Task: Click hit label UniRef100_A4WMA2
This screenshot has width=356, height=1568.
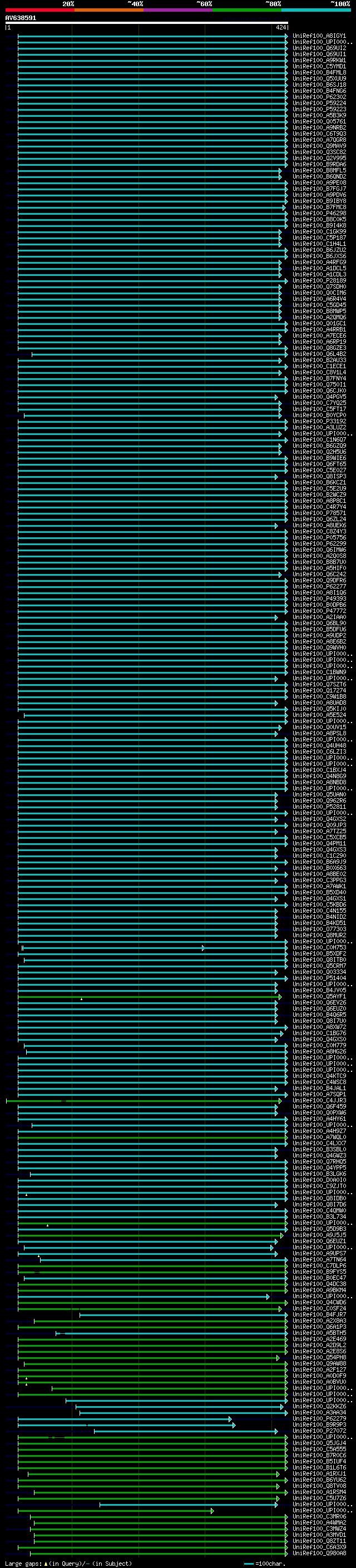Action: [319, 1522]
